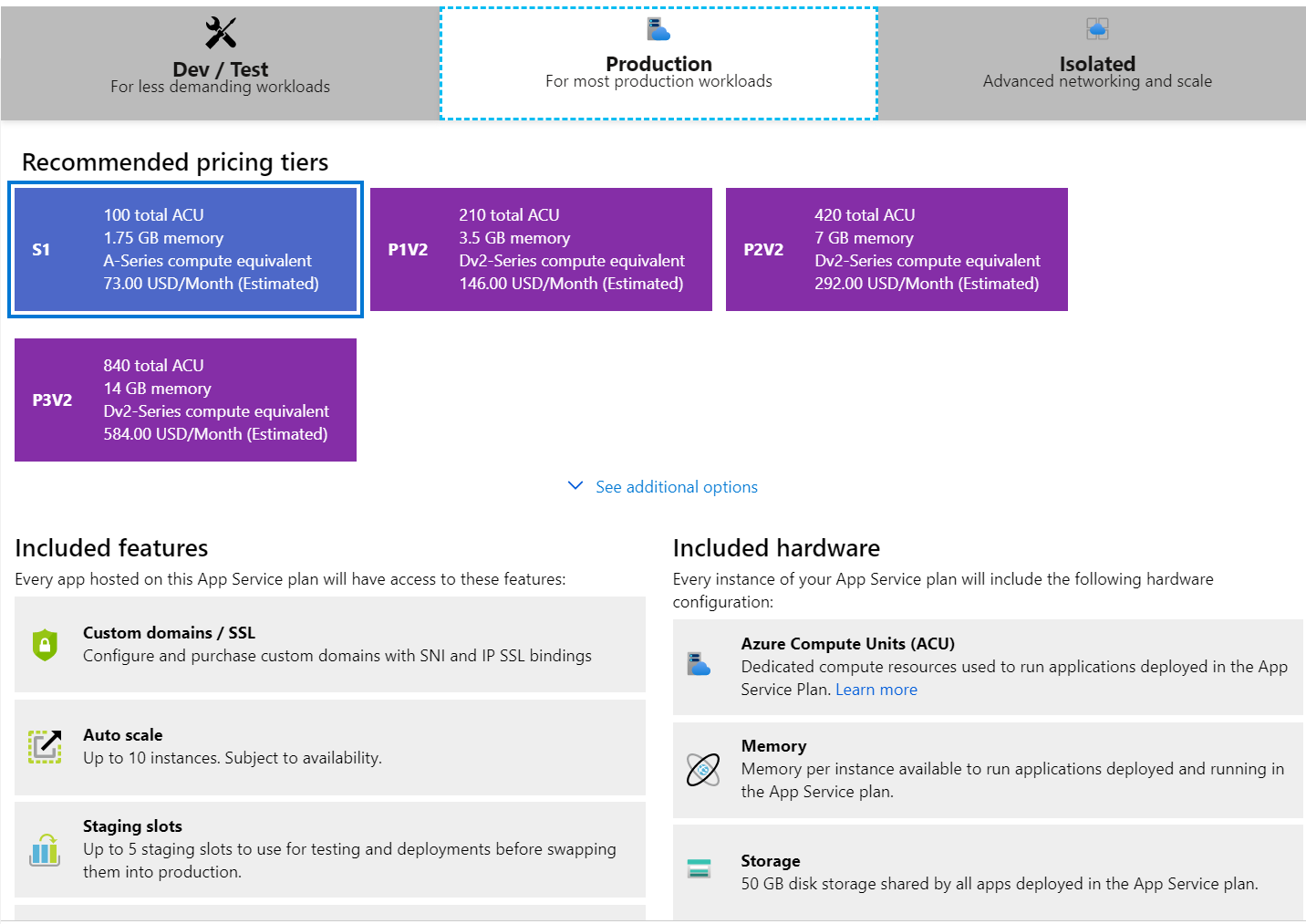The width and height of the screenshot is (1306, 924).
Task: Switch to the Isolated workload tab
Action: pyautogui.click(x=1096, y=62)
